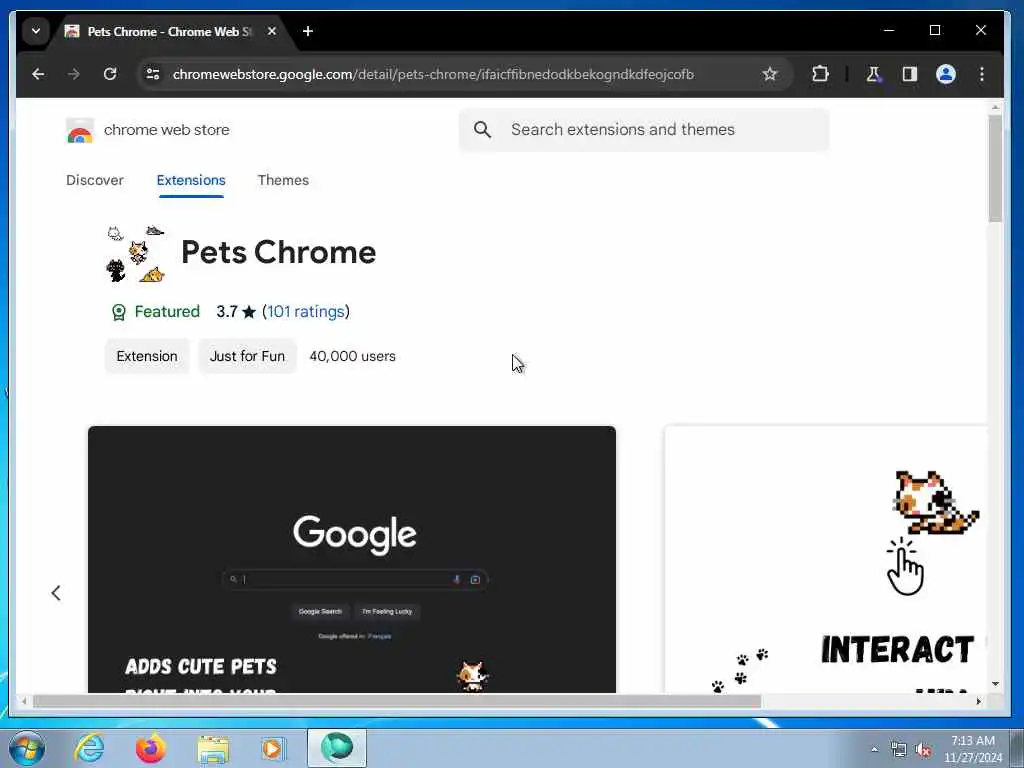Click the scroll right arrow
This screenshot has height=768, width=1024.
[978, 701]
